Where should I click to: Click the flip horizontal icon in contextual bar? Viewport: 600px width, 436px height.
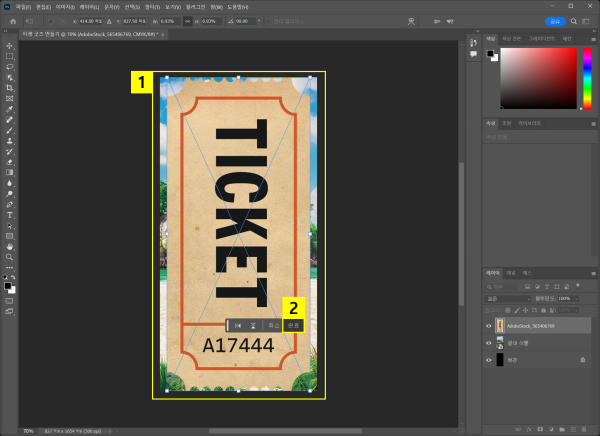pyautogui.click(x=238, y=325)
